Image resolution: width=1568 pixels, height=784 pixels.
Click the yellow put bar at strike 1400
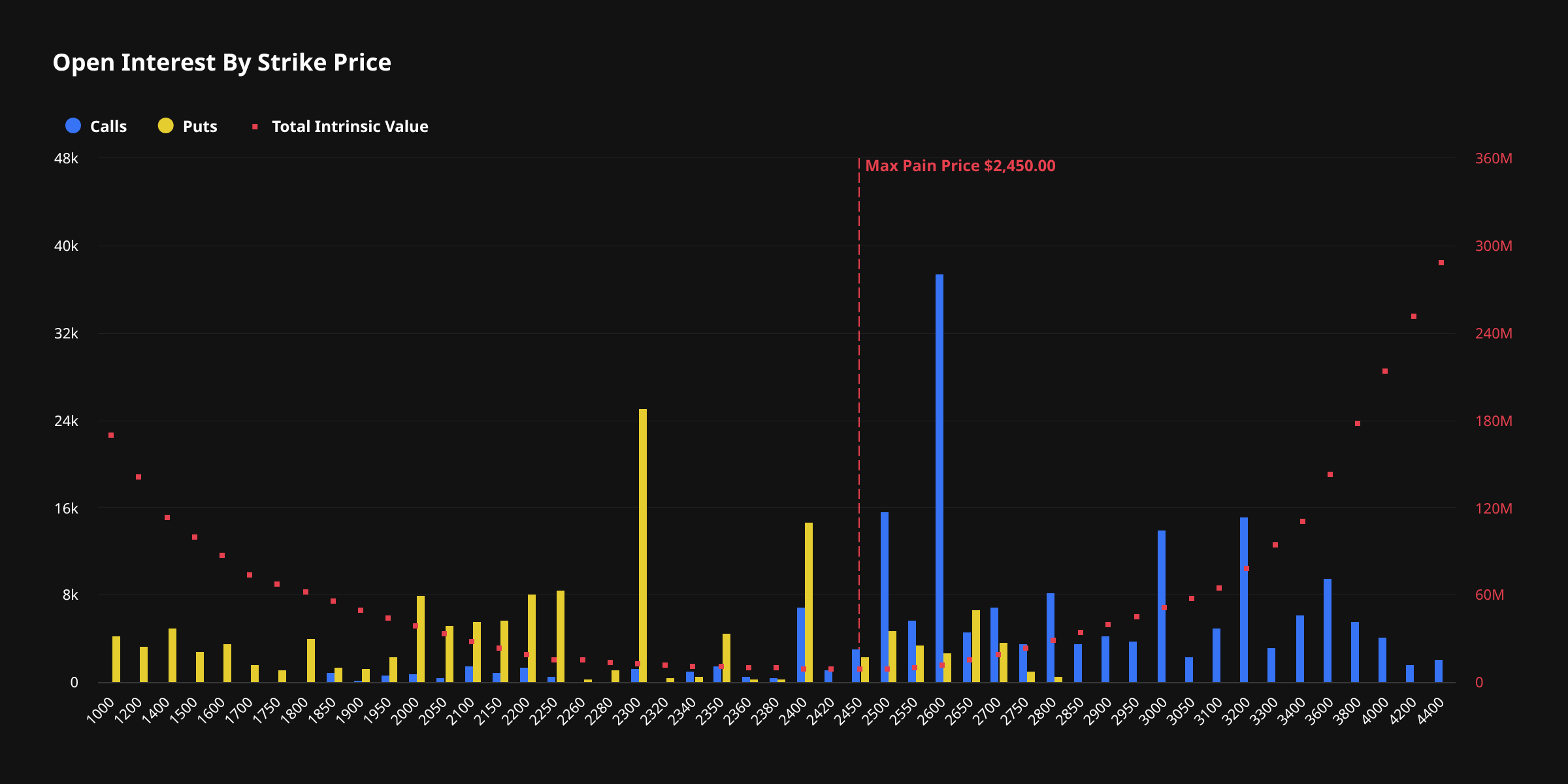172,655
